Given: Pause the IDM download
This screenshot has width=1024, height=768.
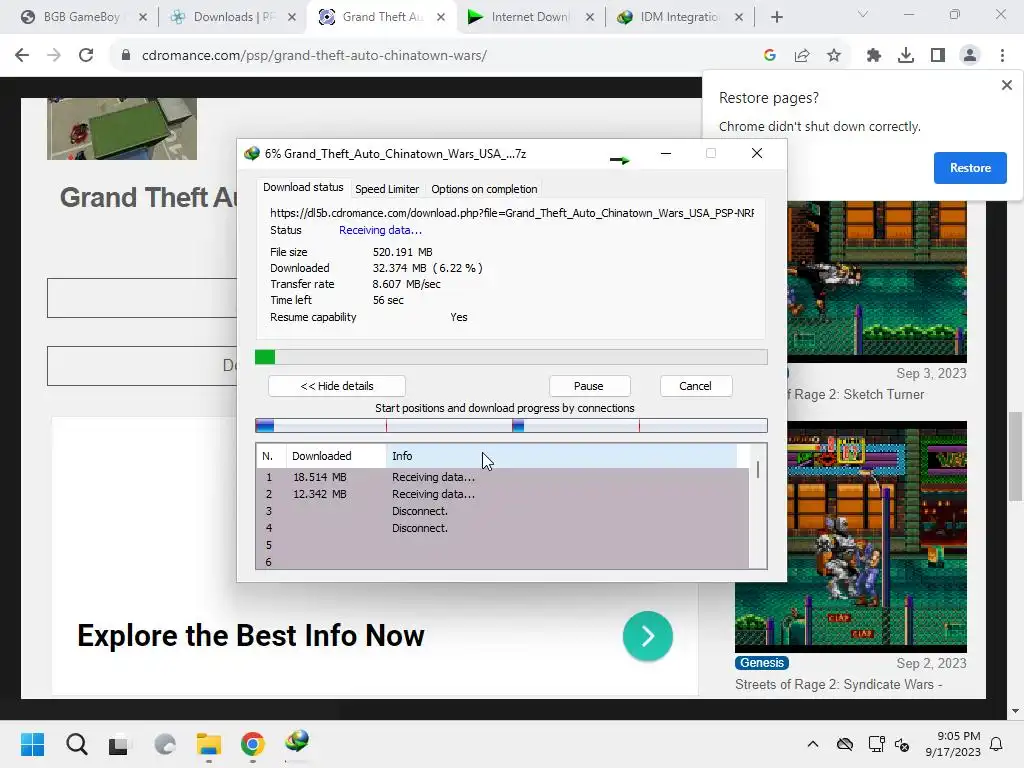Looking at the screenshot, I should click(x=588, y=386).
